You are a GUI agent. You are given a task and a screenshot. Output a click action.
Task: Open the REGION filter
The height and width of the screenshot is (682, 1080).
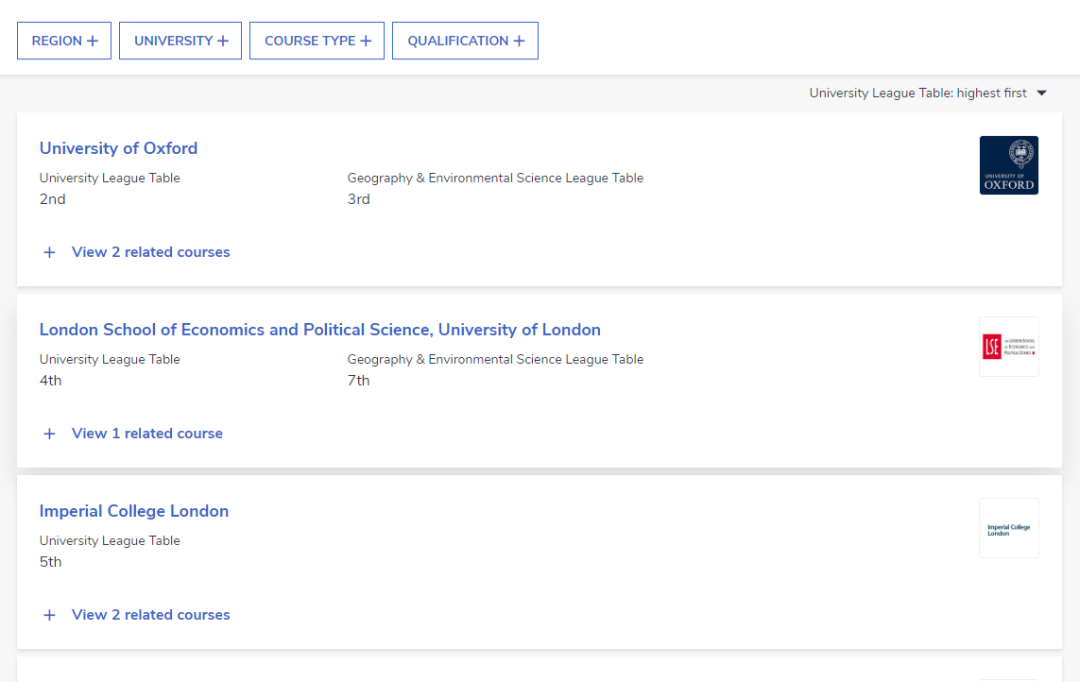[64, 41]
